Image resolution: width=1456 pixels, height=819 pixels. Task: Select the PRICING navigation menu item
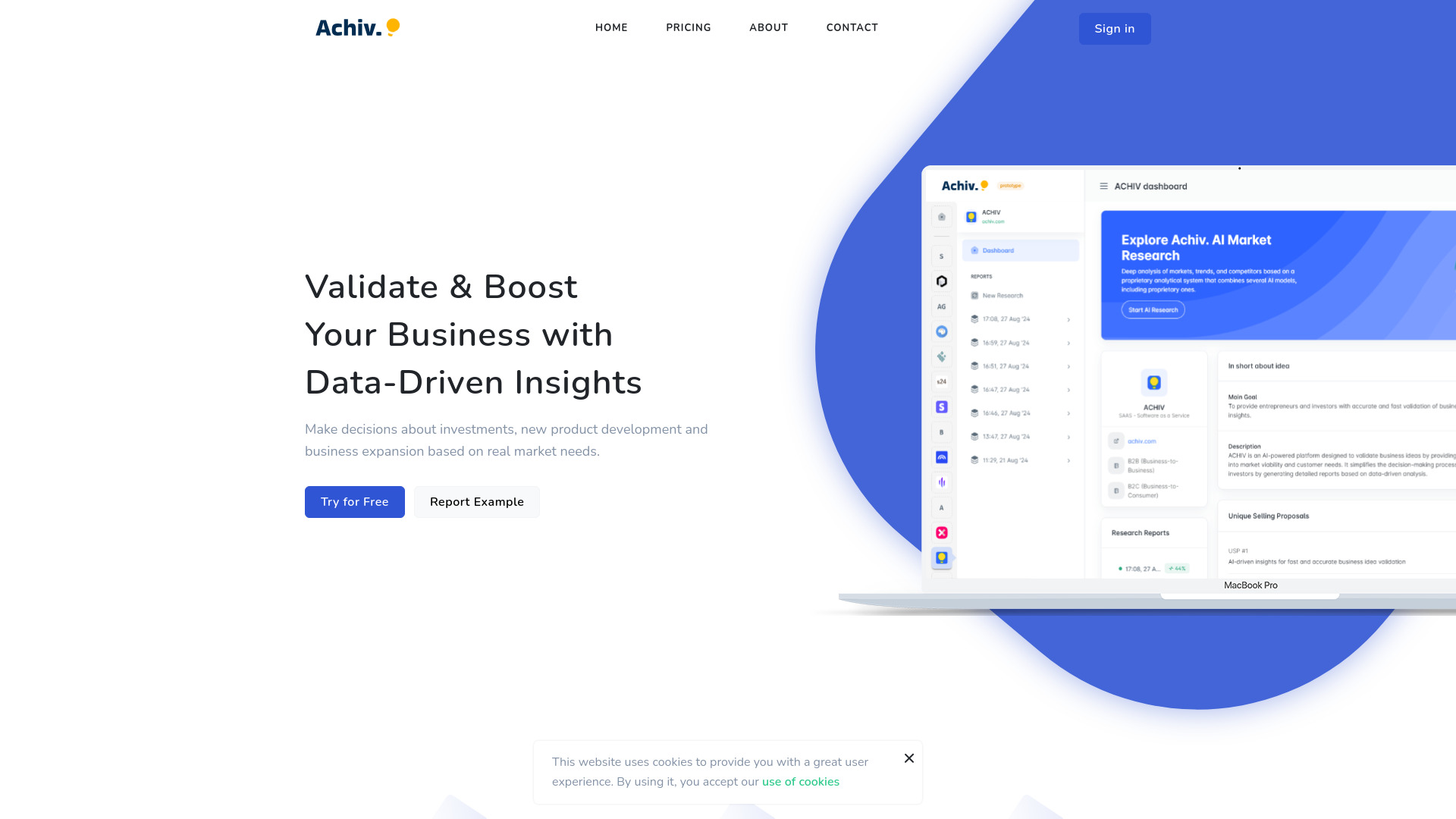click(688, 27)
